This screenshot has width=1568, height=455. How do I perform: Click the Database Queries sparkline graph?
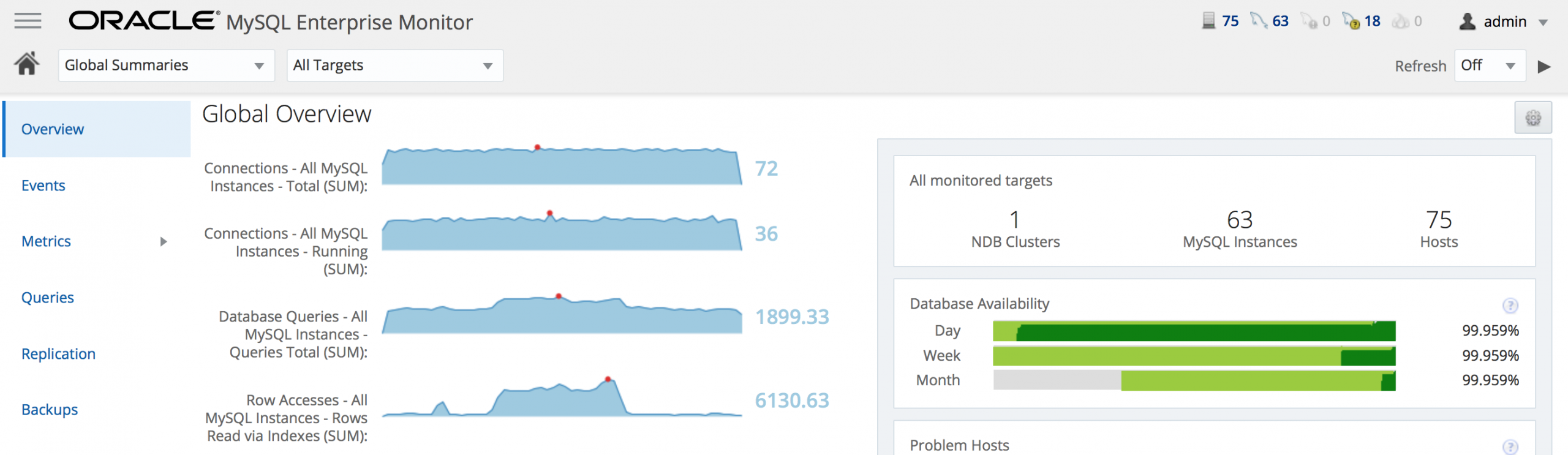click(562, 314)
